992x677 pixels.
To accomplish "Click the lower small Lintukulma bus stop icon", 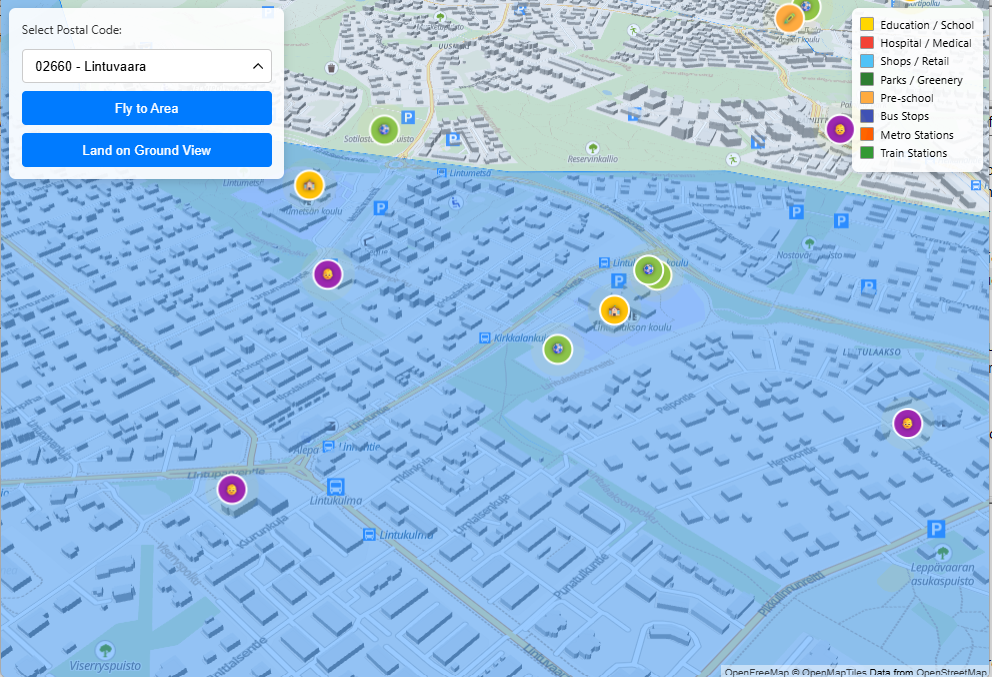I will [369, 535].
